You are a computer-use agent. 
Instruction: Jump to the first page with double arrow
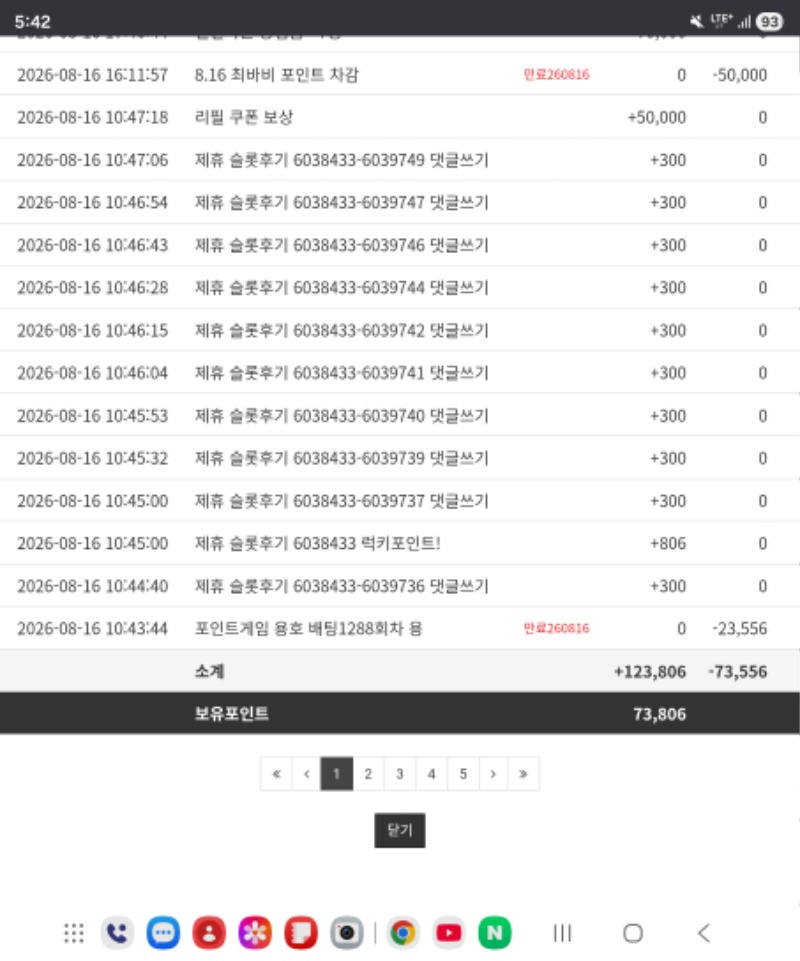(276, 774)
